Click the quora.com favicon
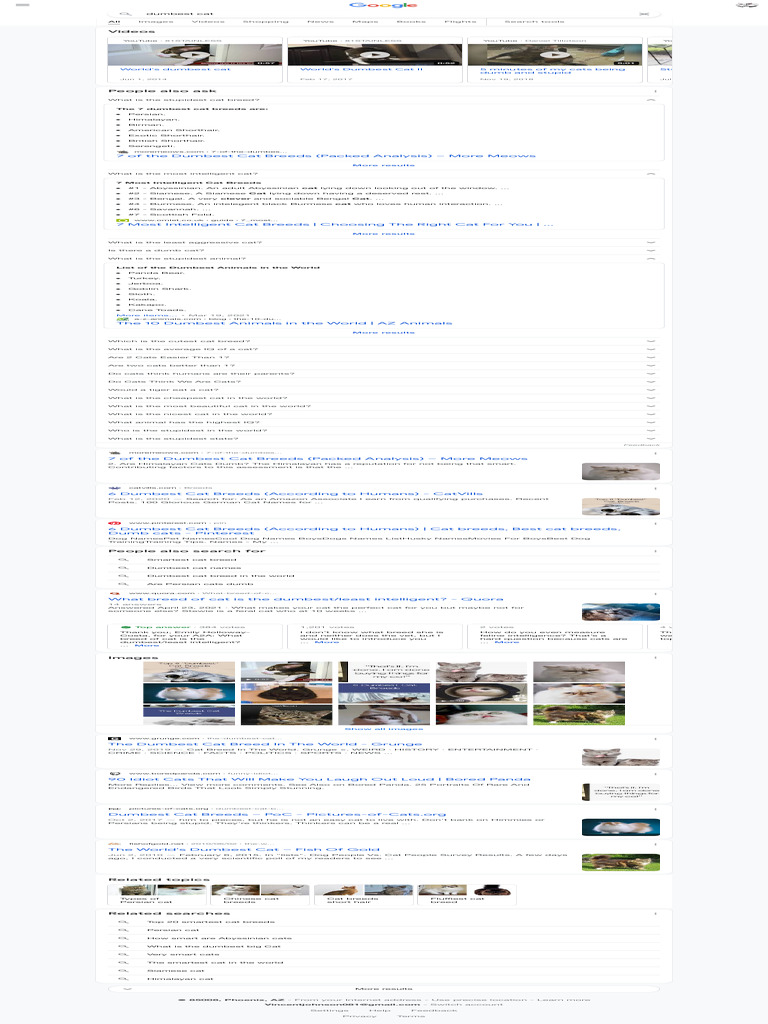 pos(114,594)
